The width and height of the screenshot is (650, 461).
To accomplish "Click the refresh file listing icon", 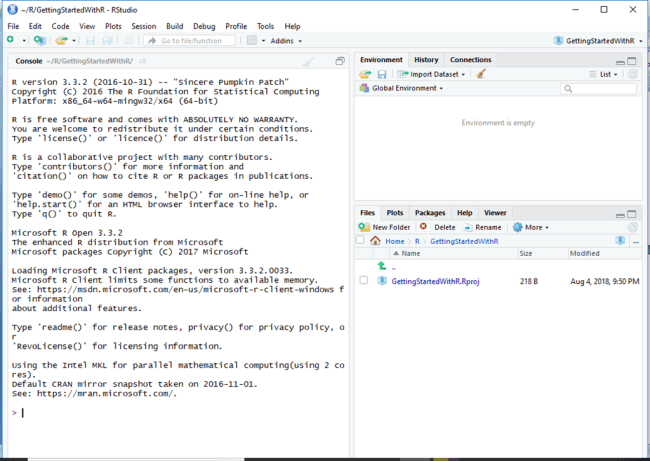I will 633,227.
